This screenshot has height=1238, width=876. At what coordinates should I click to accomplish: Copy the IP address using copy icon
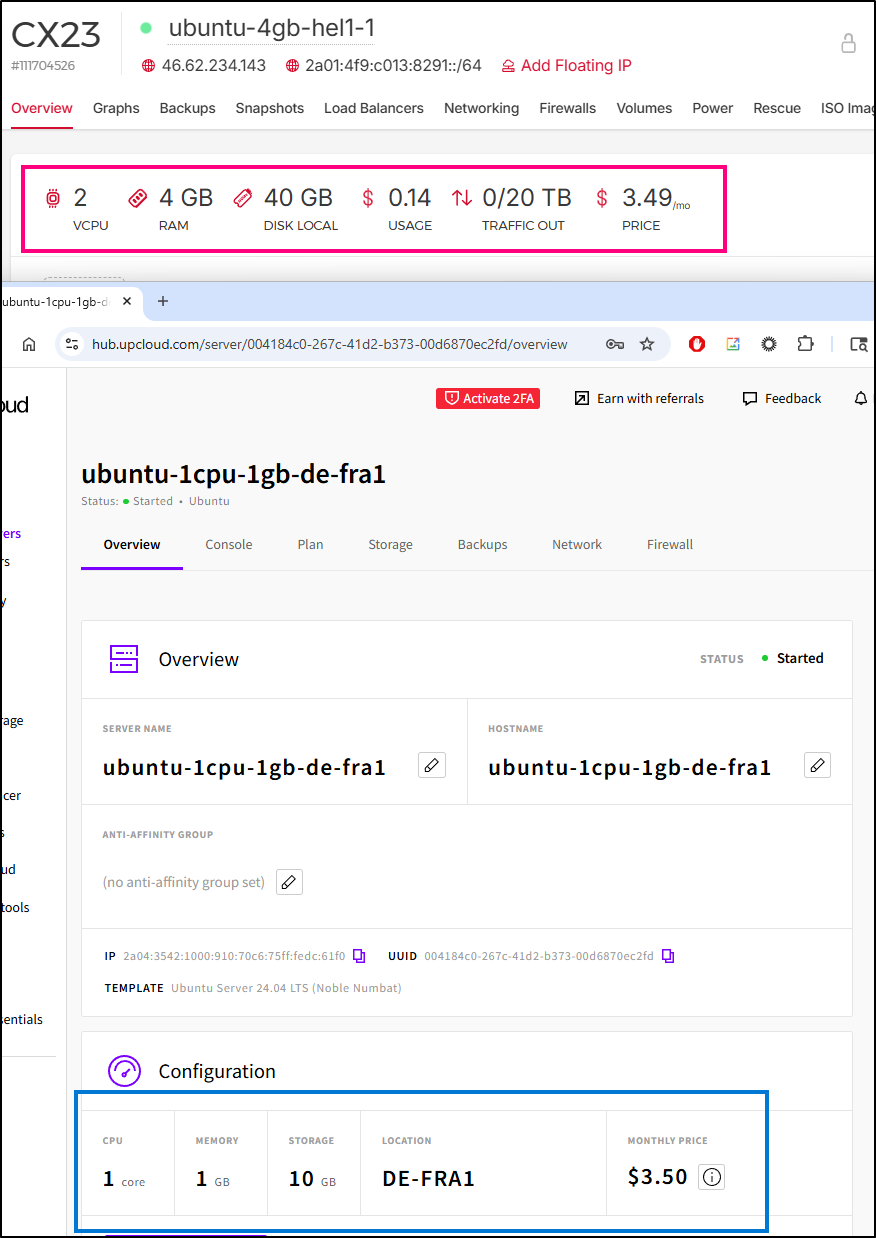(359, 956)
